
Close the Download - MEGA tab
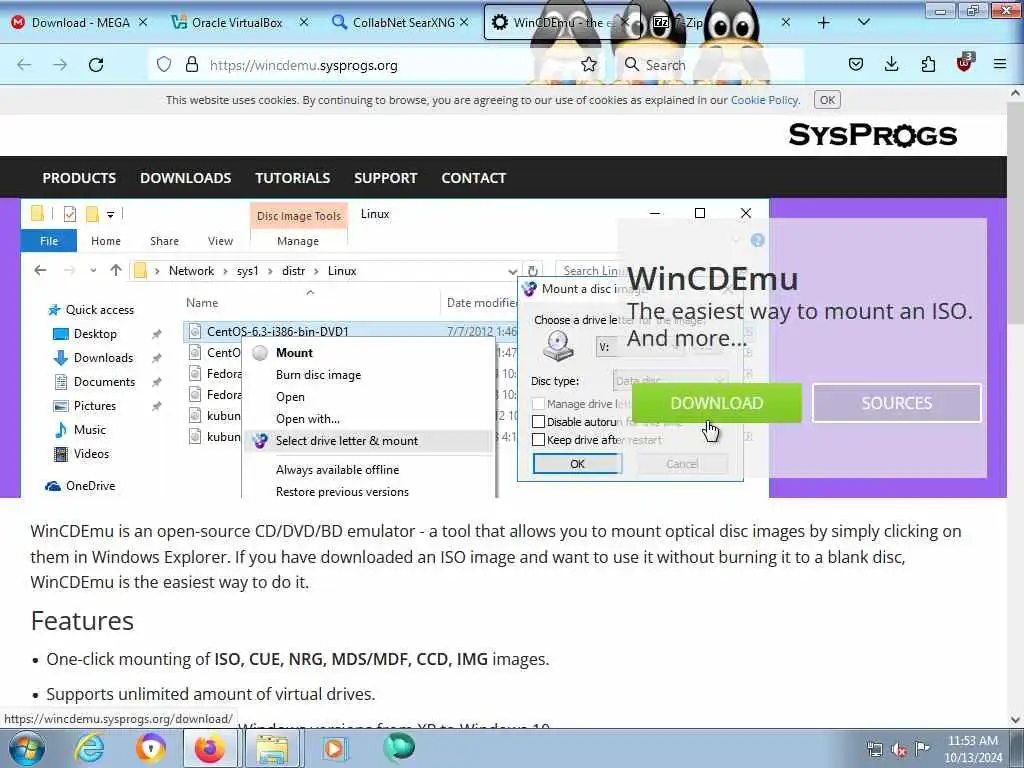143,23
